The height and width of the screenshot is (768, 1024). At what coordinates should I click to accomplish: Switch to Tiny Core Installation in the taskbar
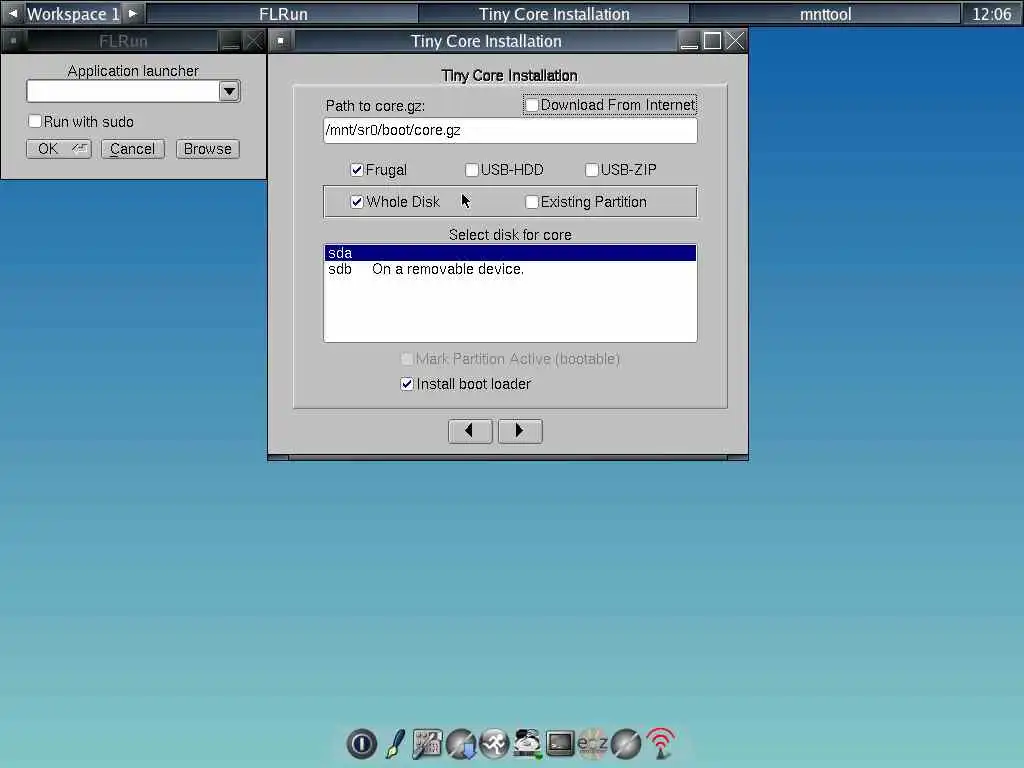[554, 14]
